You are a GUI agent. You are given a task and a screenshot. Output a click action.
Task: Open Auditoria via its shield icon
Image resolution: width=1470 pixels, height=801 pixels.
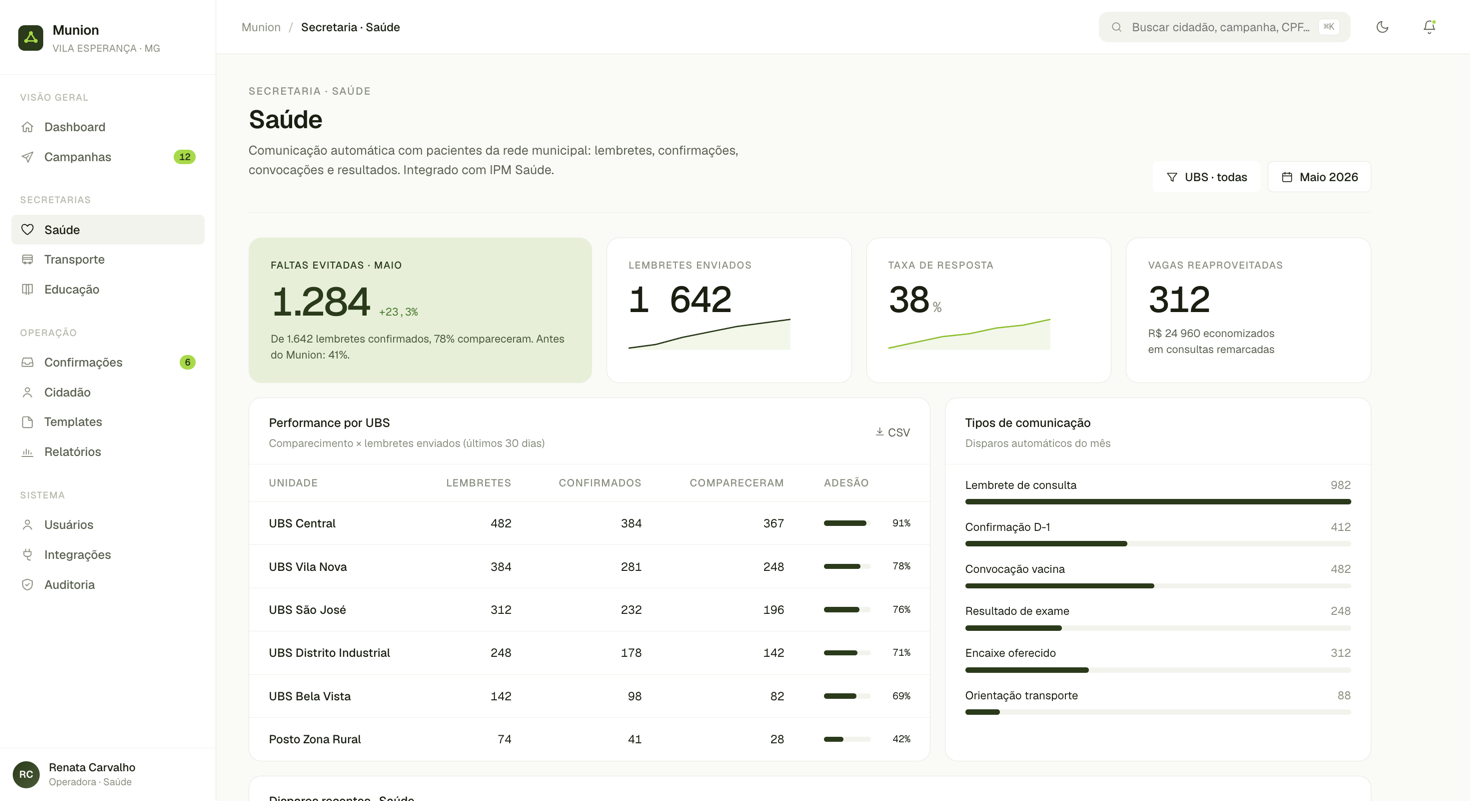click(28, 585)
